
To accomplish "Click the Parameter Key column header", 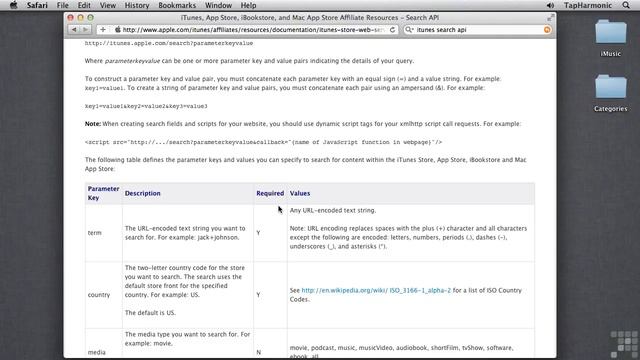I will pyautogui.click(x=103, y=193).
